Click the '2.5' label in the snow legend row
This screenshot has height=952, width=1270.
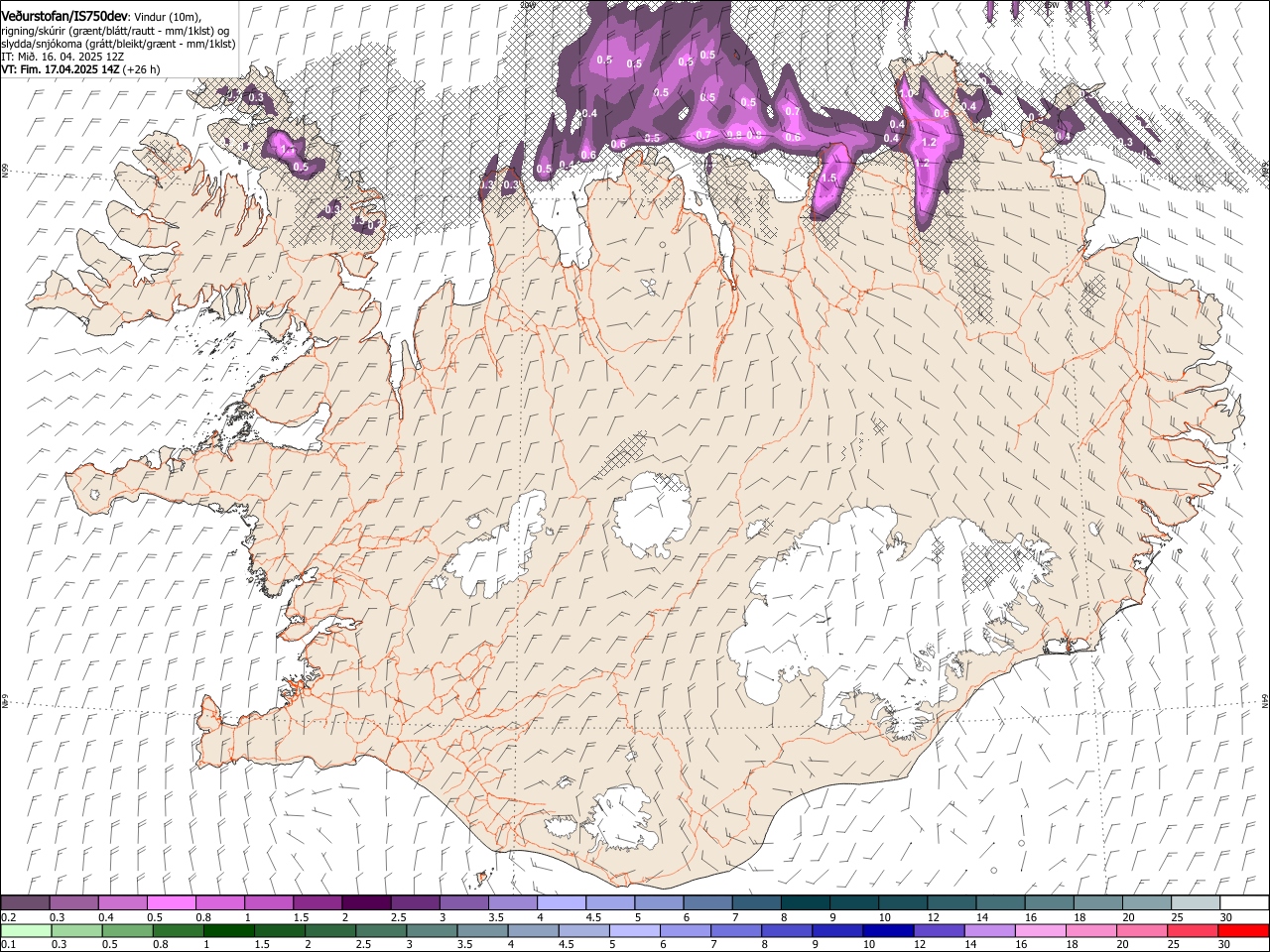399,917
